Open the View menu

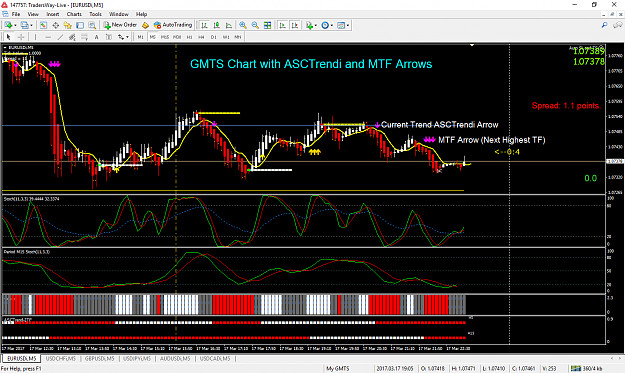[33, 14]
